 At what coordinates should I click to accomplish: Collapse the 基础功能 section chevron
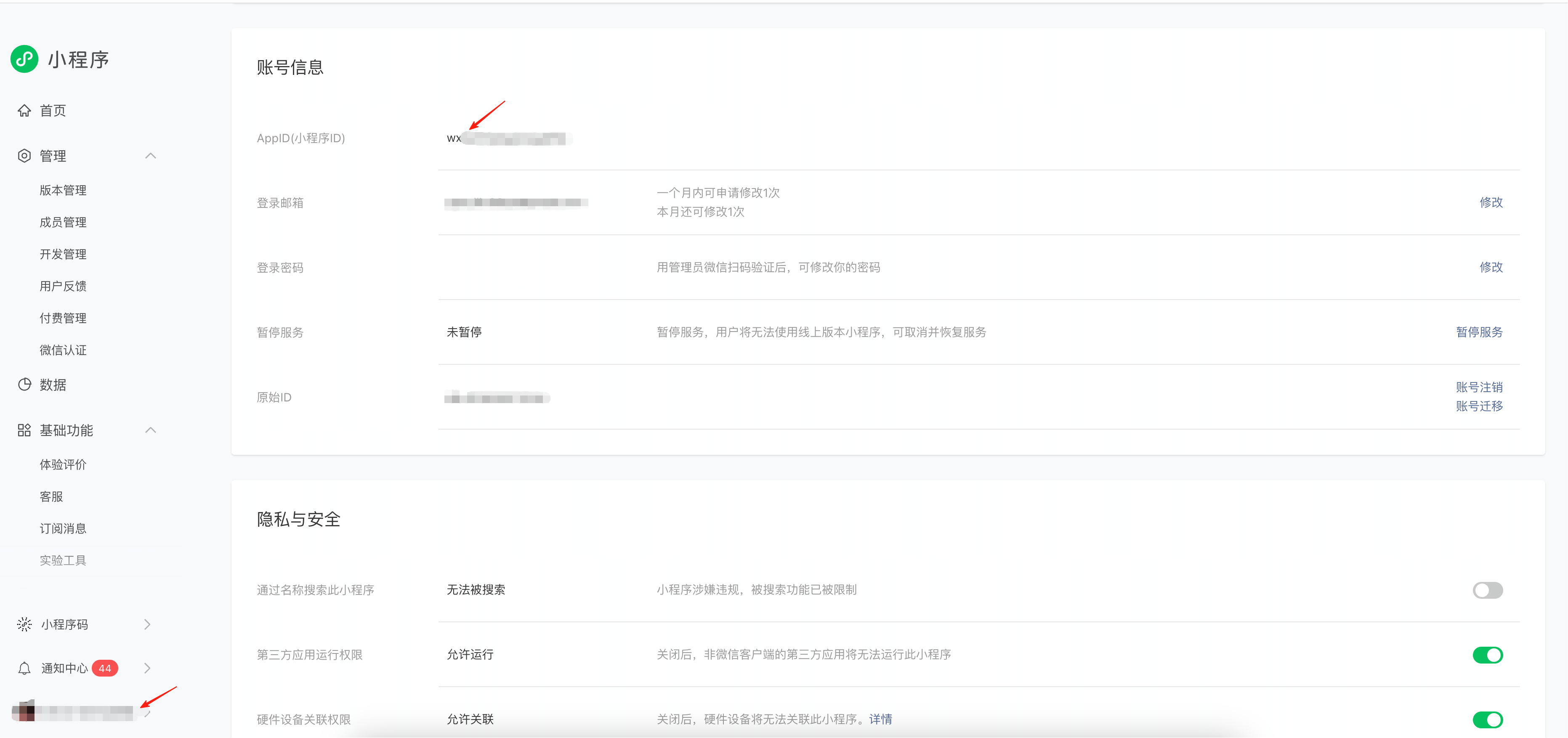click(150, 430)
